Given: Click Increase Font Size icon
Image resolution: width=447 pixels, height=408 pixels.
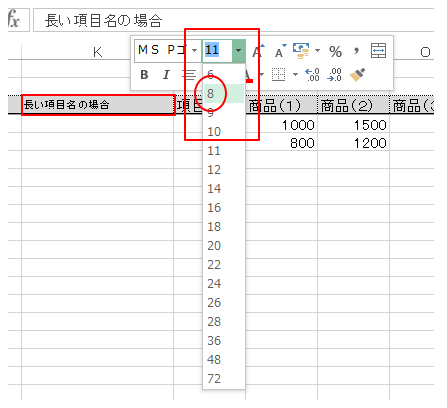Looking at the screenshot, I should 258,51.
